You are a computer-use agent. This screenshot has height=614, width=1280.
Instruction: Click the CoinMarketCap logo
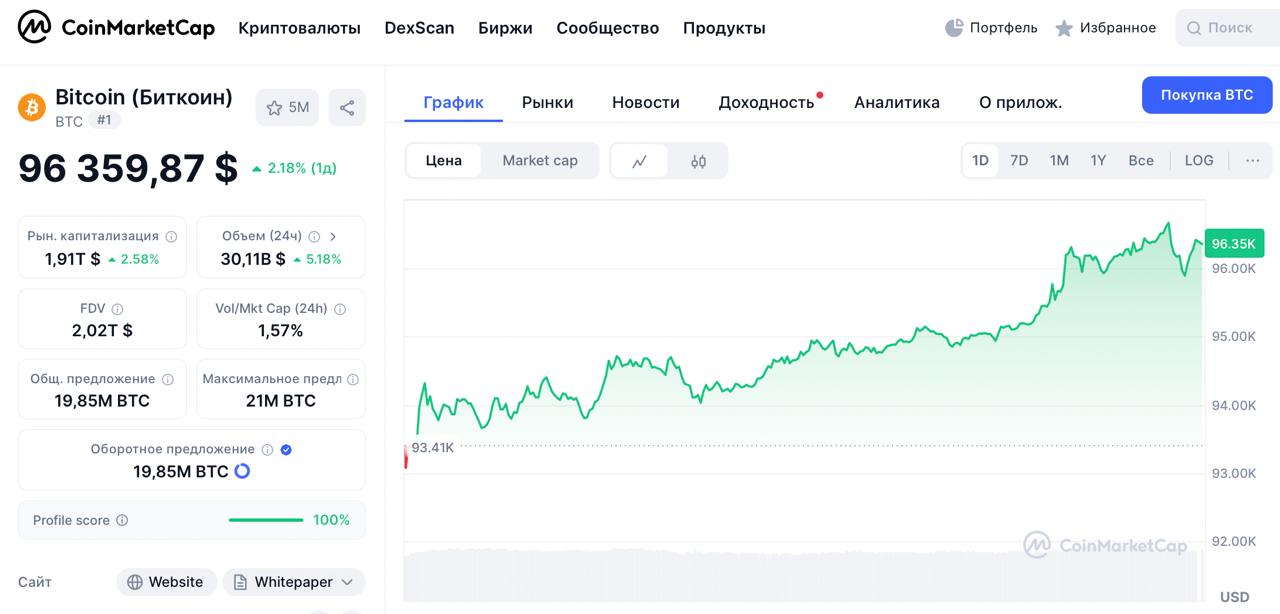click(116, 27)
